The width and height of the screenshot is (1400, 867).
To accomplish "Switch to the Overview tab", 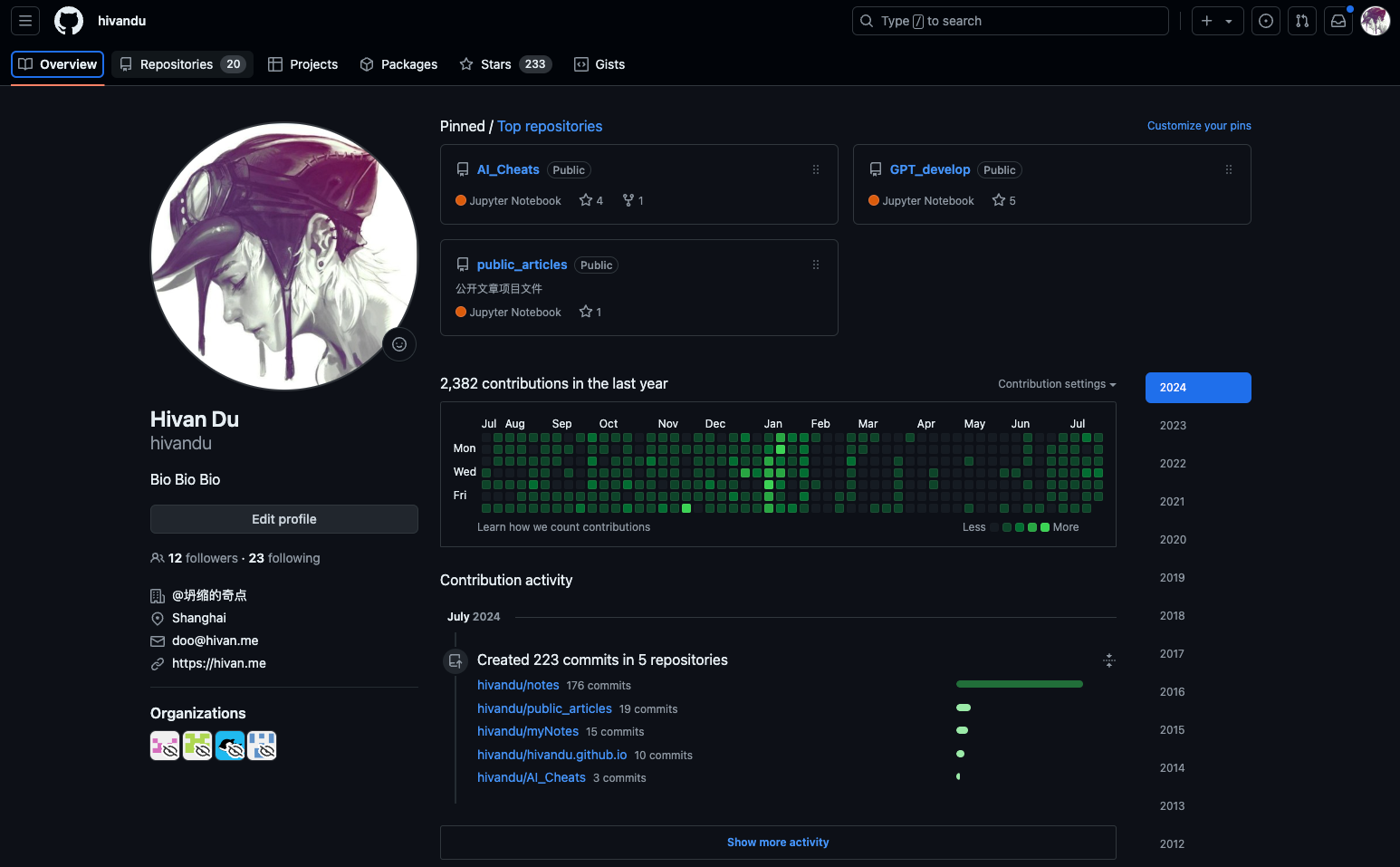I will (58, 64).
